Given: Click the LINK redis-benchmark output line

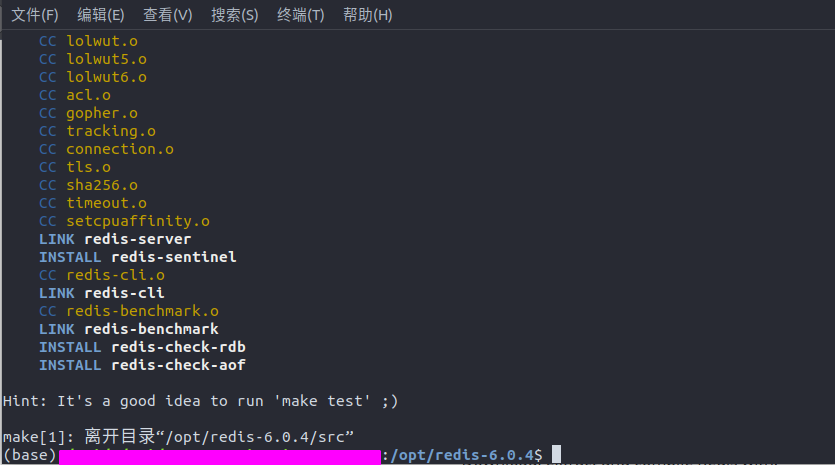Looking at the screenshot, I should (x=129, y=329).
